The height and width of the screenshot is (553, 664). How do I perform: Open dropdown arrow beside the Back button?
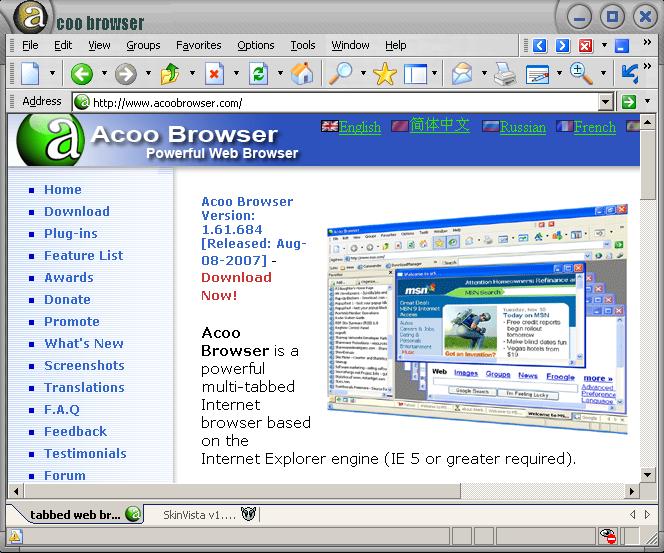pyautogui.click(x=103, y=73)
